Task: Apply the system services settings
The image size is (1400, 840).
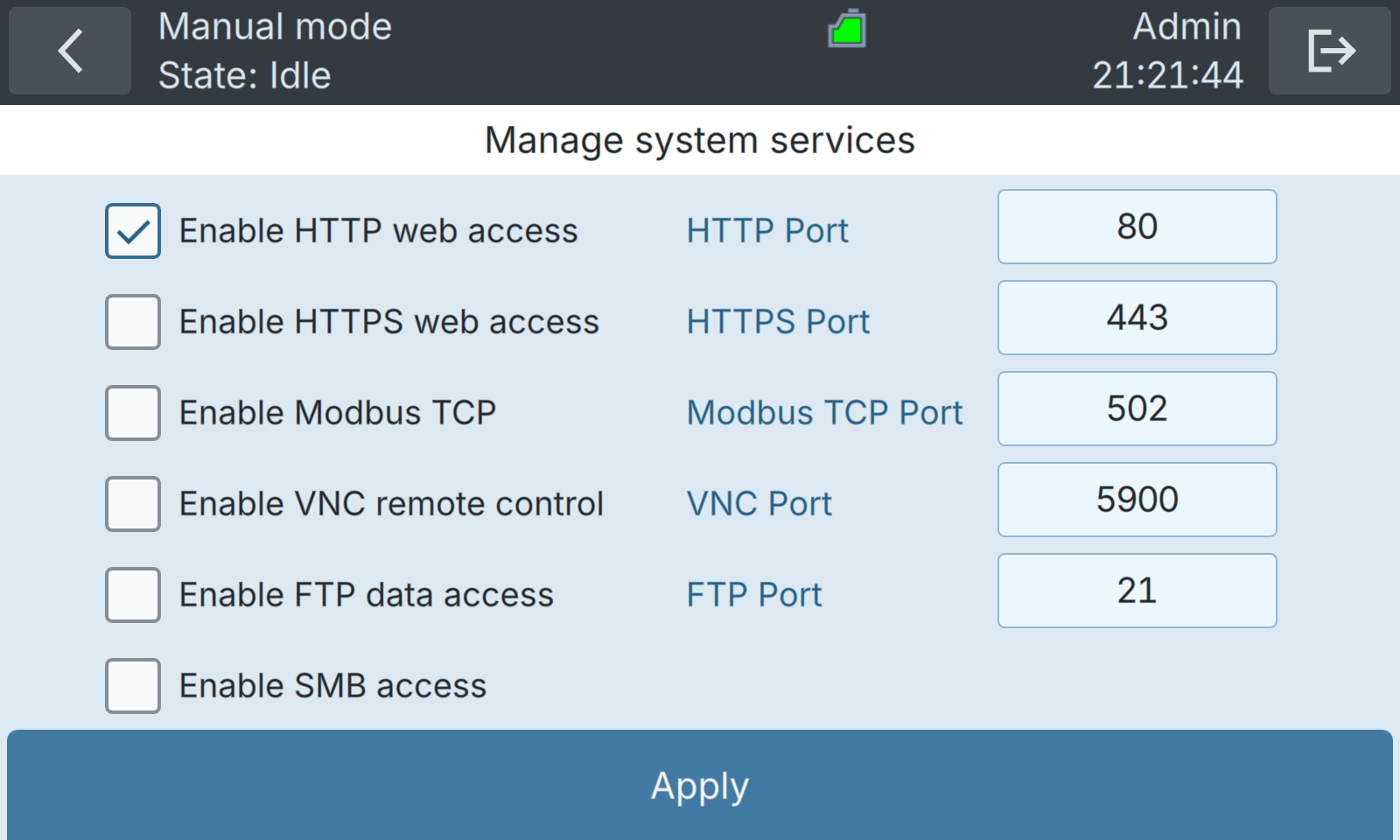Action: pyautogui.click(x=700, y=785)
